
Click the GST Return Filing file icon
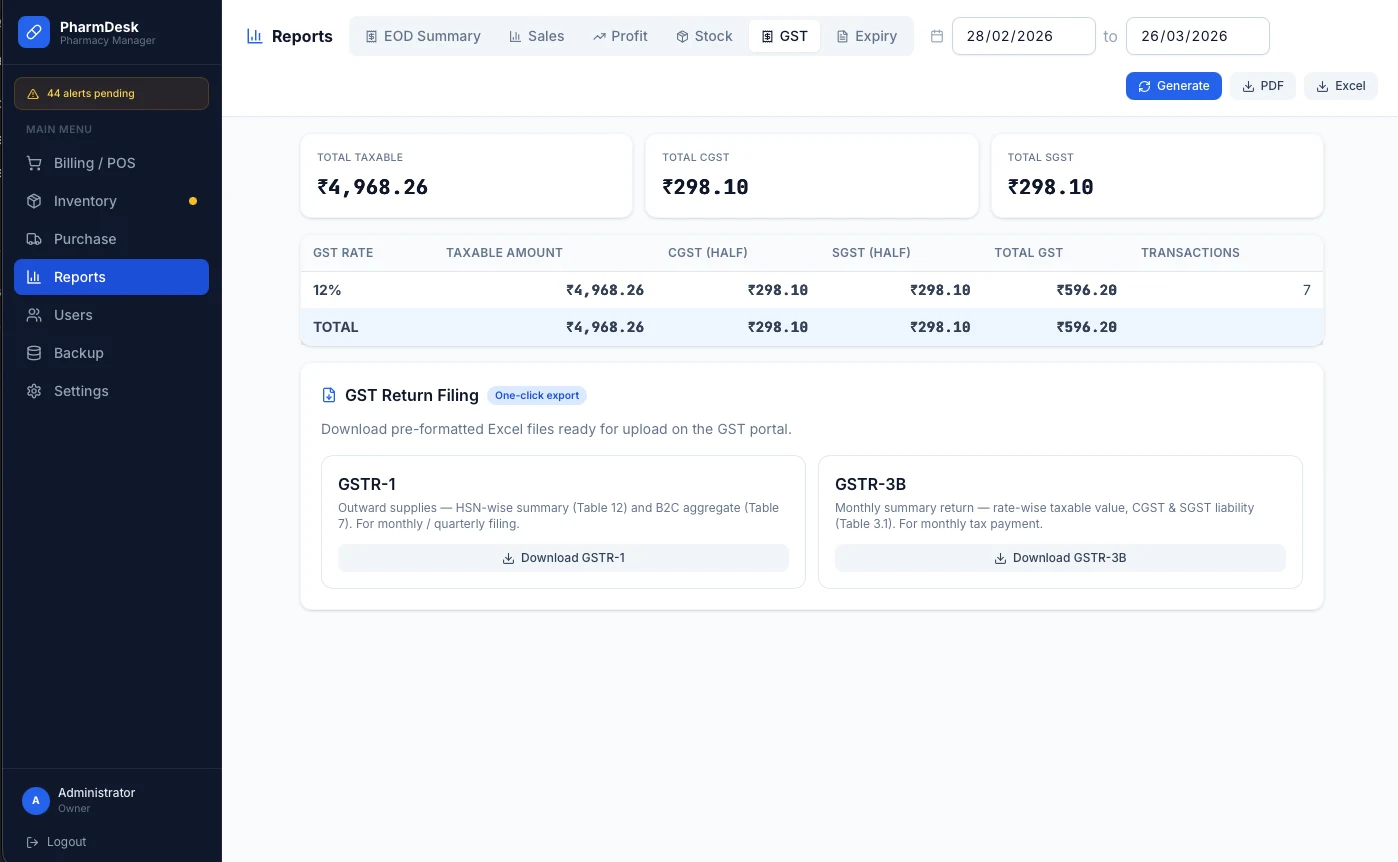coord(329,395)
